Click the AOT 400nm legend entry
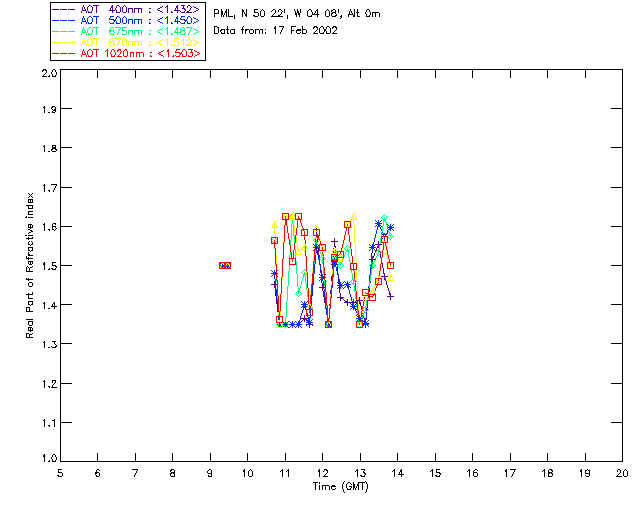The width and height of the screenshot is (640, 512). (126, 9)
